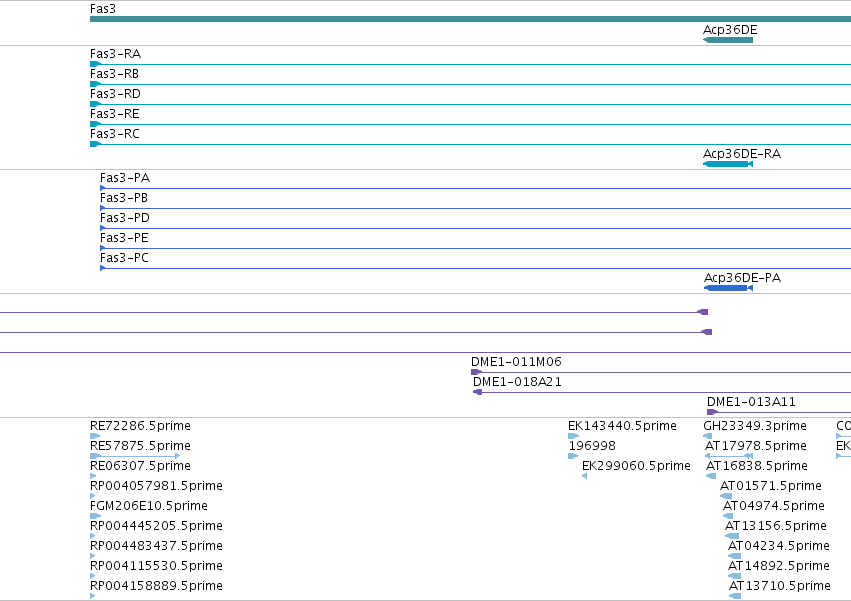Select RP004483437.5prime EST label
The height and width of the screenshot is (601, 851).
(156, 547)
